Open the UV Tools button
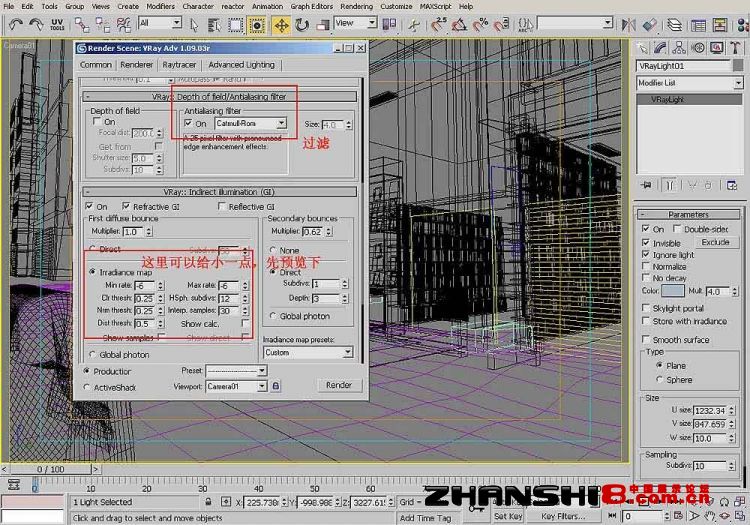This screenshot has height=525, width=750. tap(57, 24)
